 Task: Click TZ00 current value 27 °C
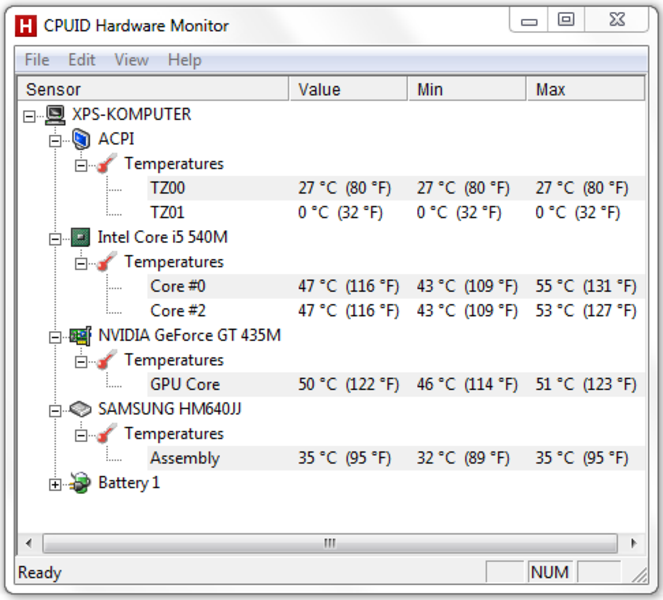[345, 188]
